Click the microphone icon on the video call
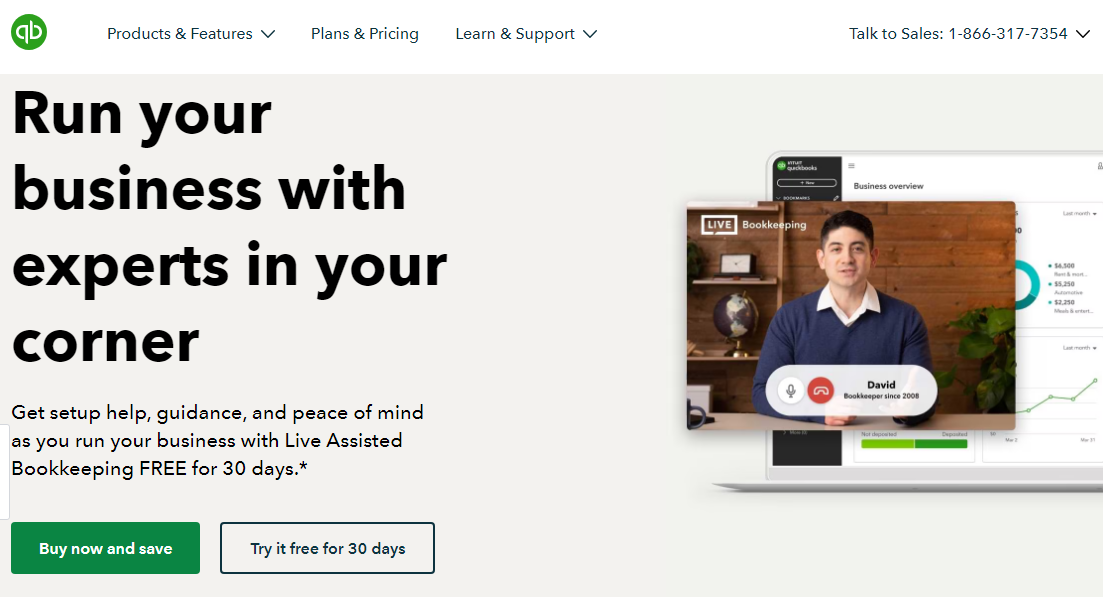 [x=791, y=390]
